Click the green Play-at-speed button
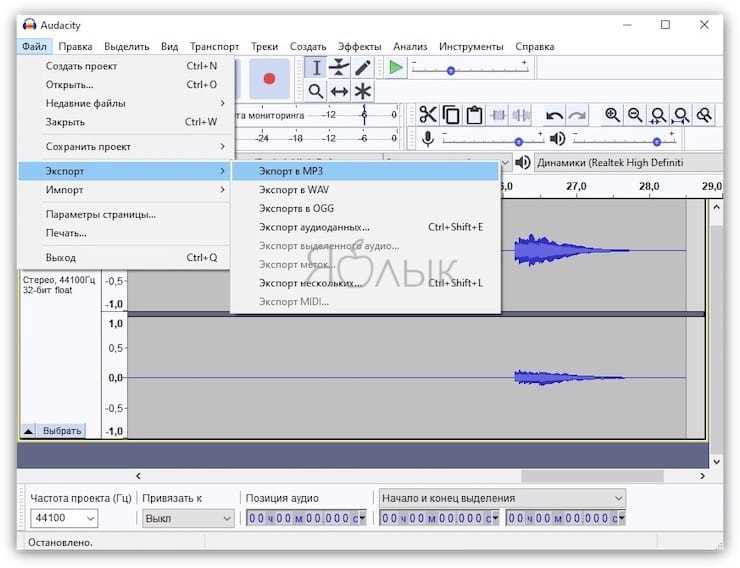 395,68
